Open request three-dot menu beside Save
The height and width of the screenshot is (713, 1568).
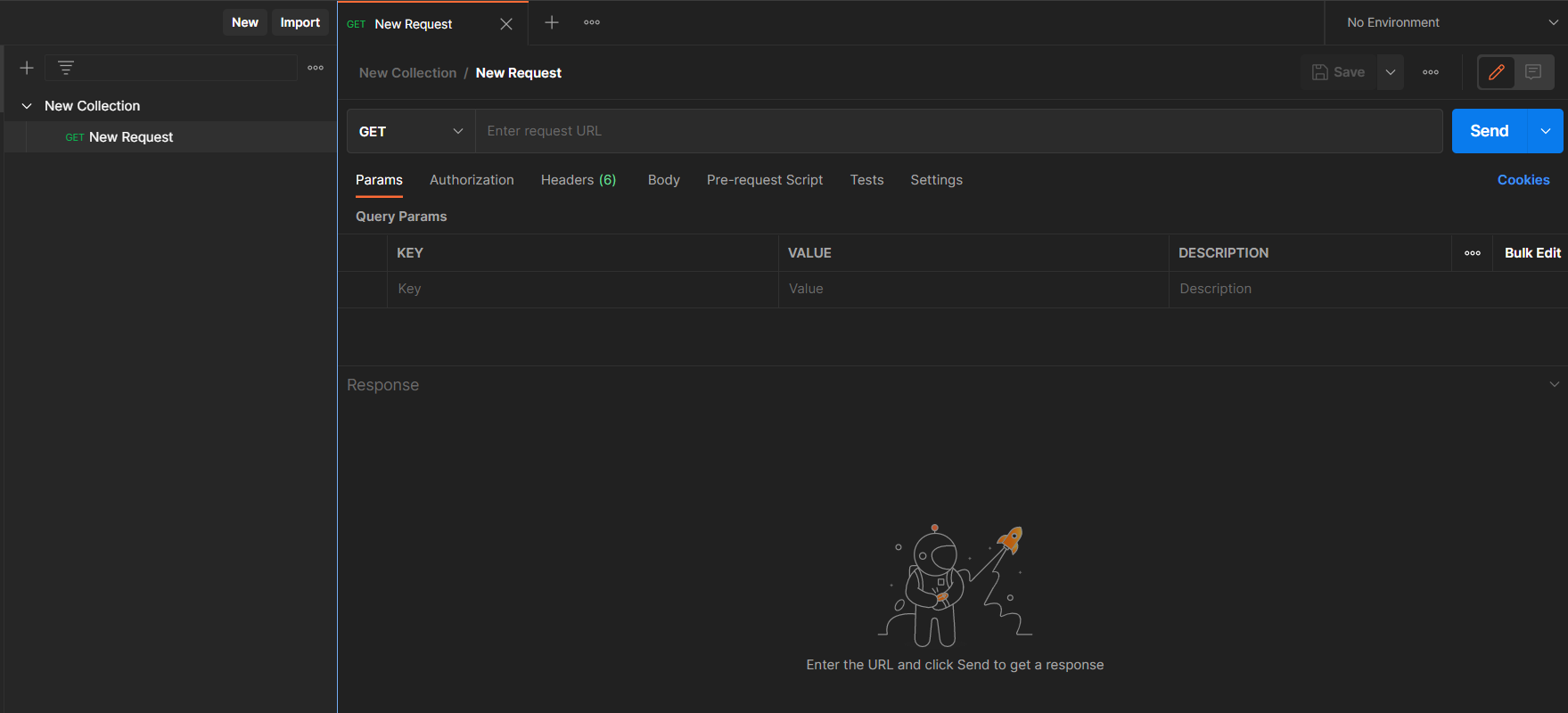[x=1431, y=72]
